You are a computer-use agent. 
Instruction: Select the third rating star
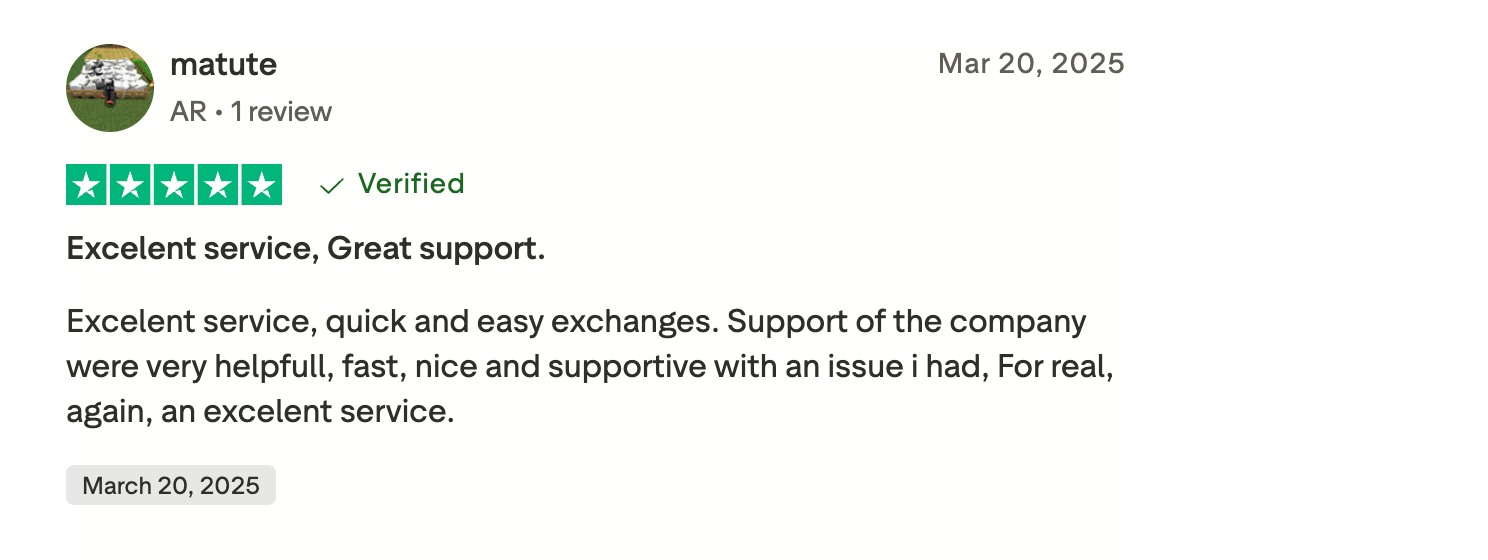point(174,185)
